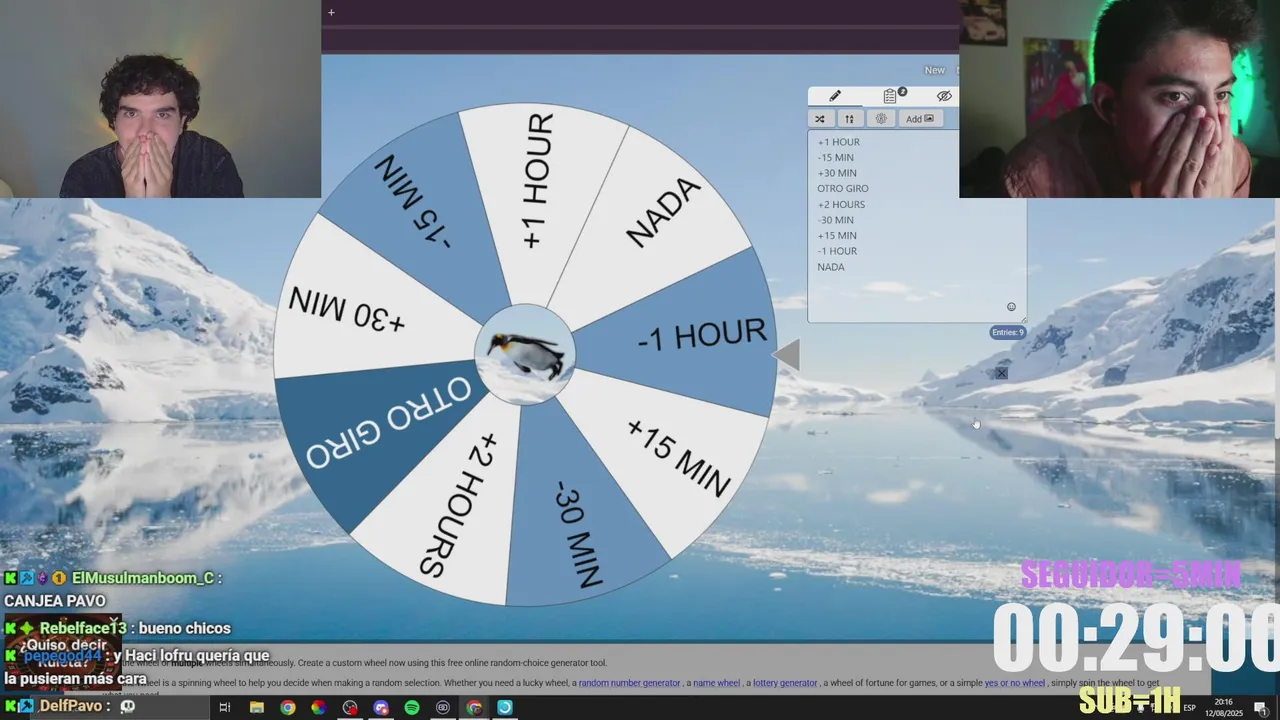
Task: Click '+30 MIN' entry in list
Action: click(836, 173)
